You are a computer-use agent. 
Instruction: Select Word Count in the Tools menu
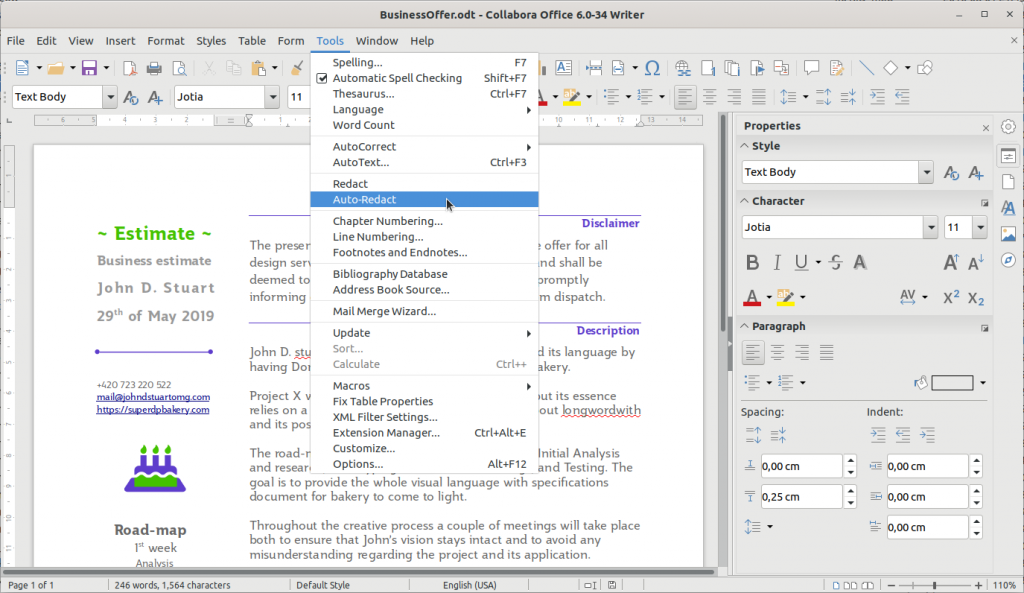pyautogui.click(x=424, y=125)
